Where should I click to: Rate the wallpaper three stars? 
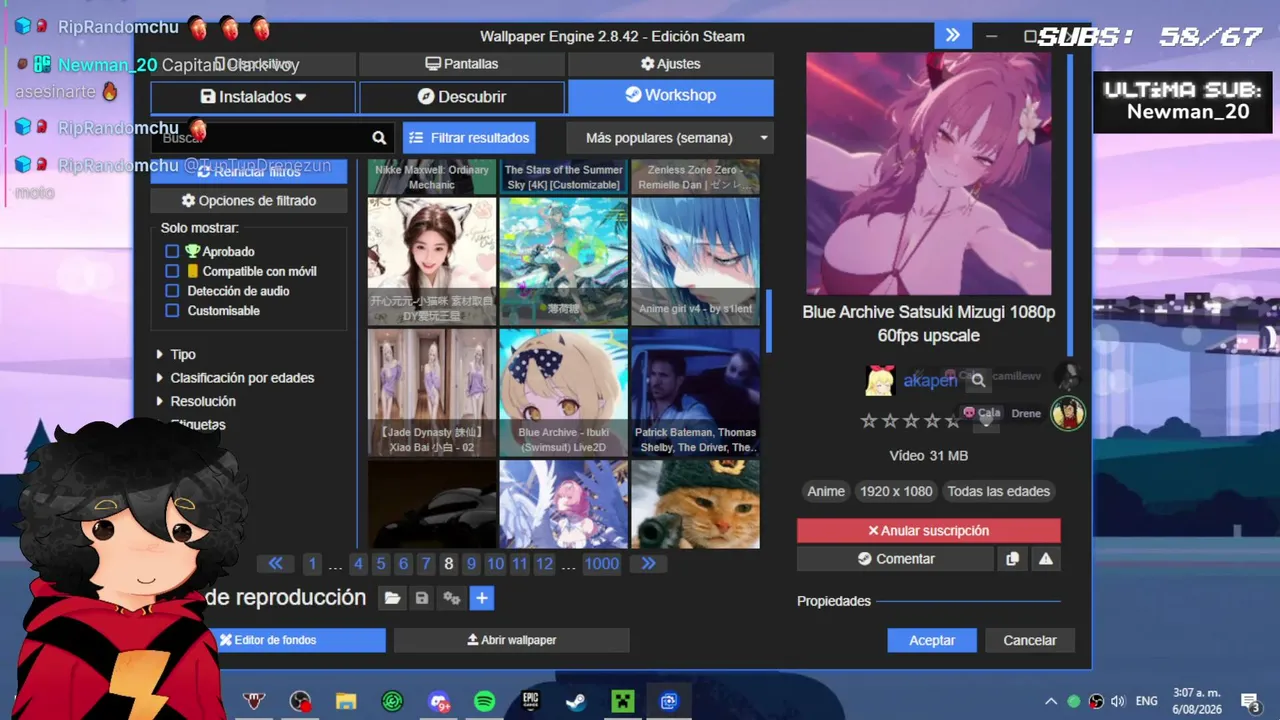pos(911,421)
